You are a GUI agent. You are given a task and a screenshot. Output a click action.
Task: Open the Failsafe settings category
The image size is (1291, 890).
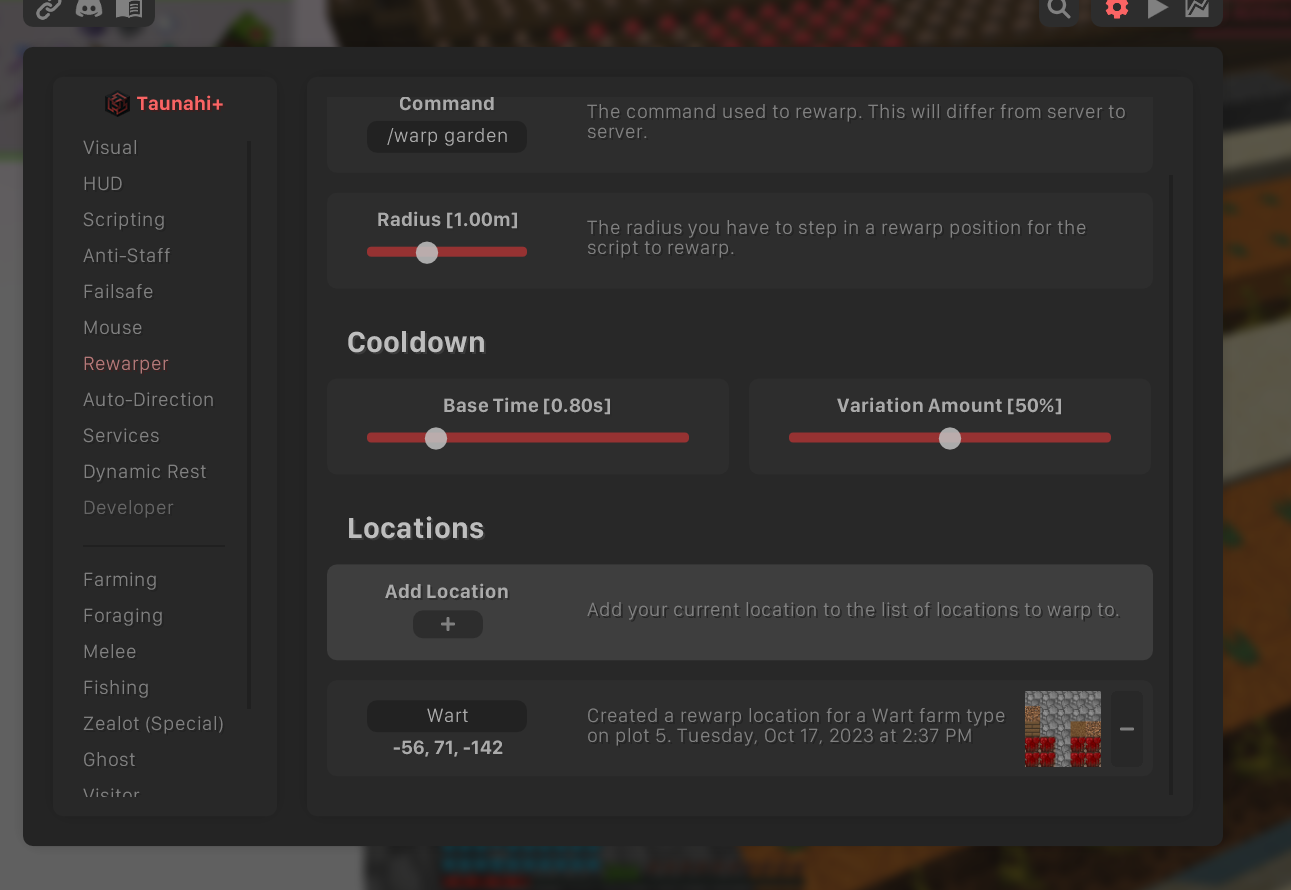coord(118,292)
